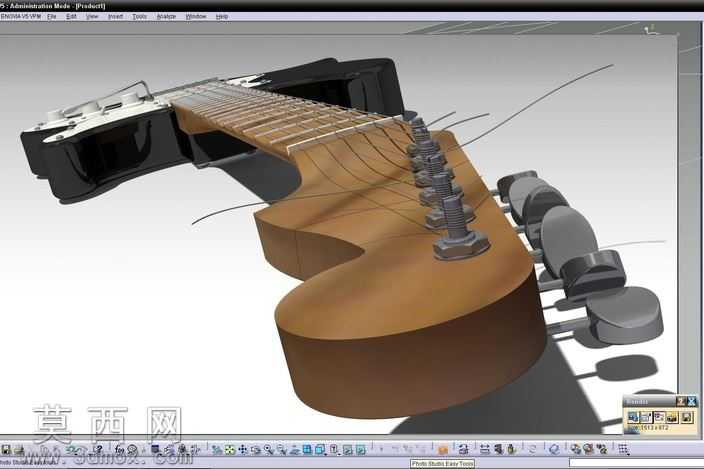This screenshot has width=704, height=469.
Task: Click the Create Shooting icon
Action: tap(575, 449)
